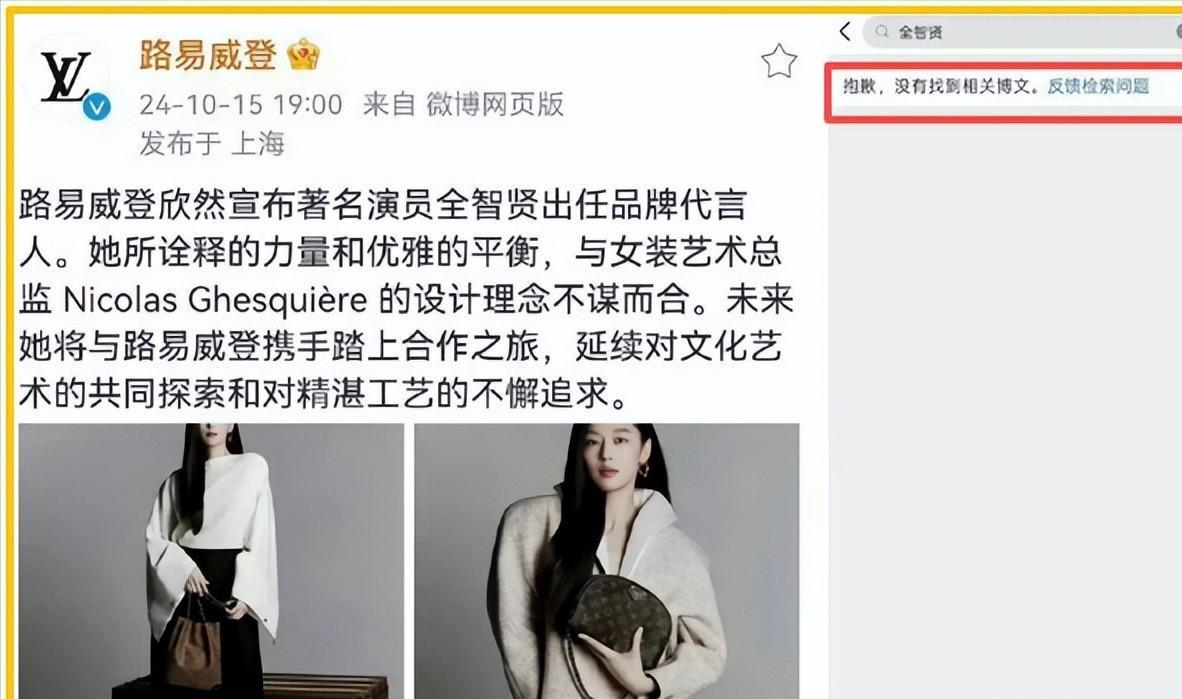Click the gold crown membership icon
The width and height of the screenshot is (1182, 699).
pos(303,54)
